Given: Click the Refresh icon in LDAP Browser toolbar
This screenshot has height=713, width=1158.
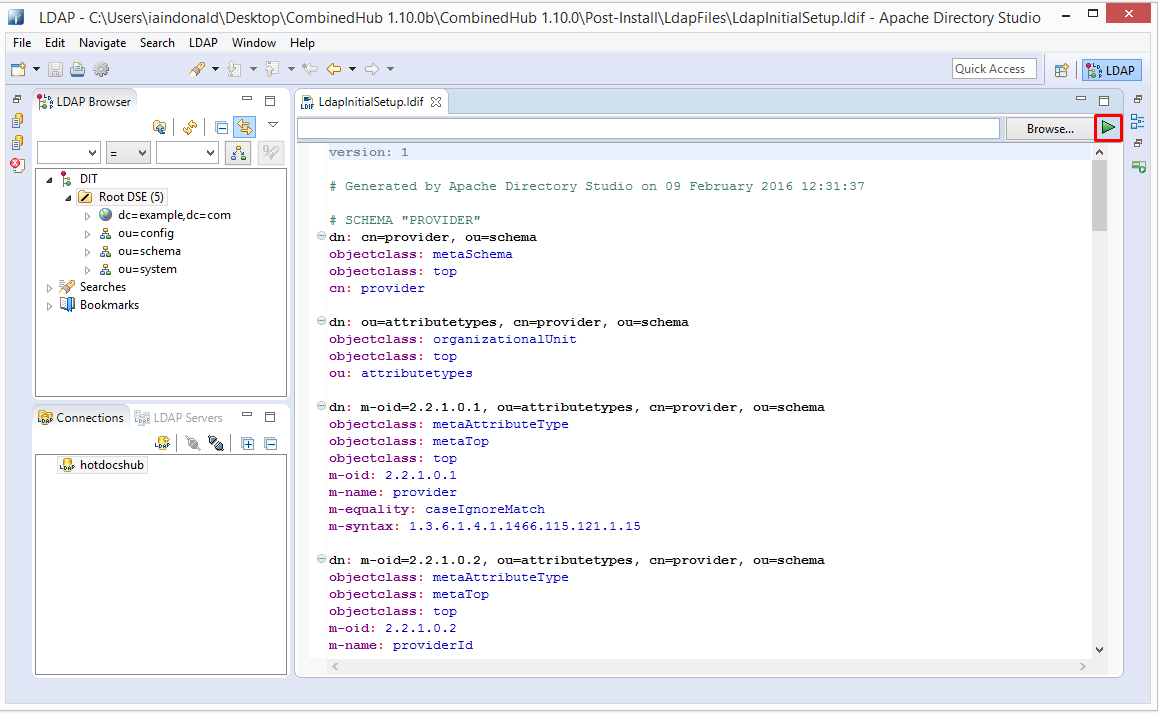Looking at the screenshot, I should point(189,127).
